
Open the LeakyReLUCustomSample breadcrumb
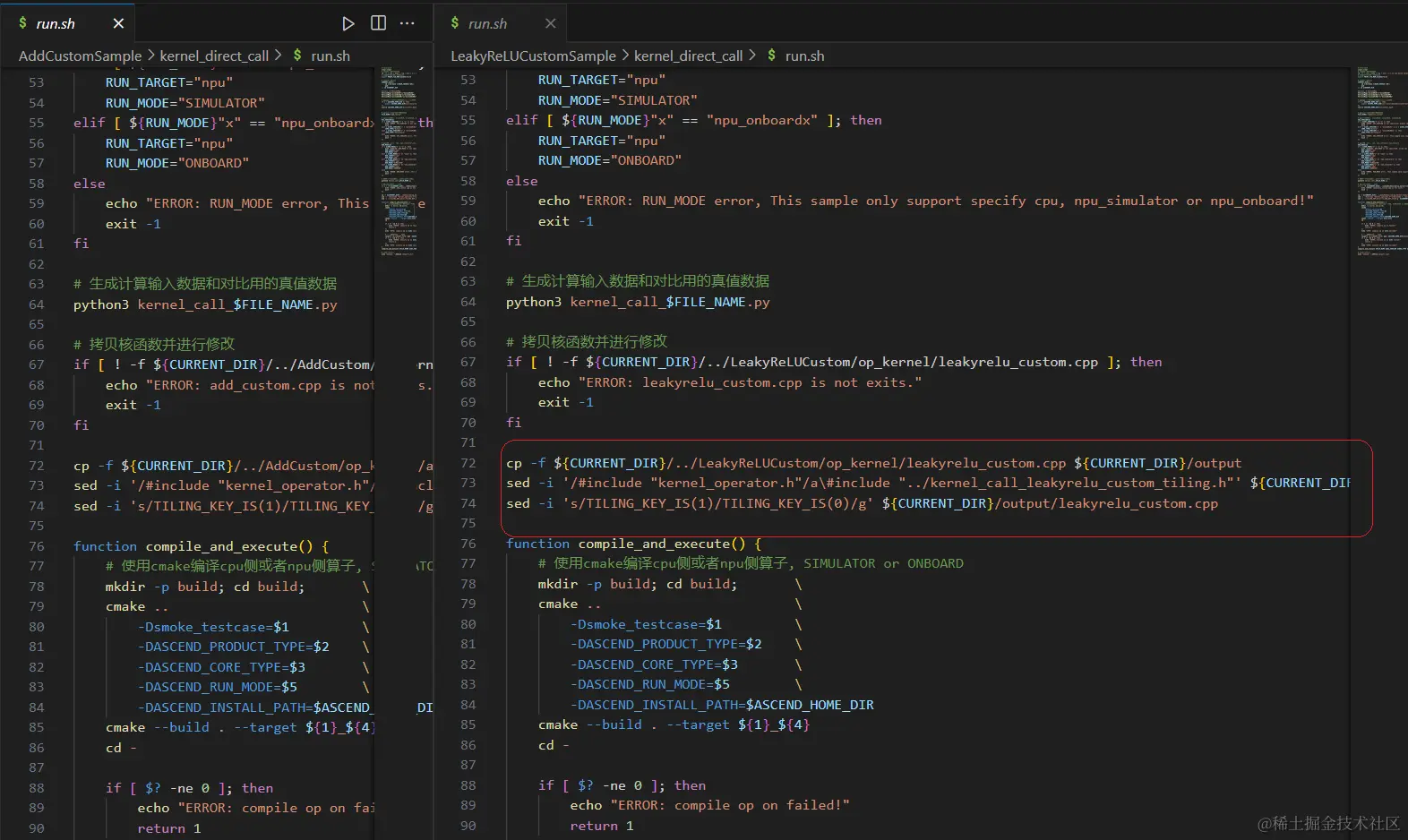[x=533, y=56]
